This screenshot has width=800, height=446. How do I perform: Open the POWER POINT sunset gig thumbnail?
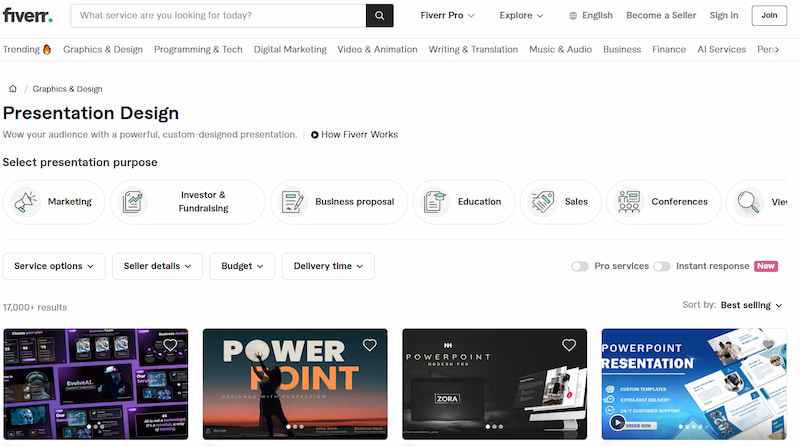[x=295, y=384]
